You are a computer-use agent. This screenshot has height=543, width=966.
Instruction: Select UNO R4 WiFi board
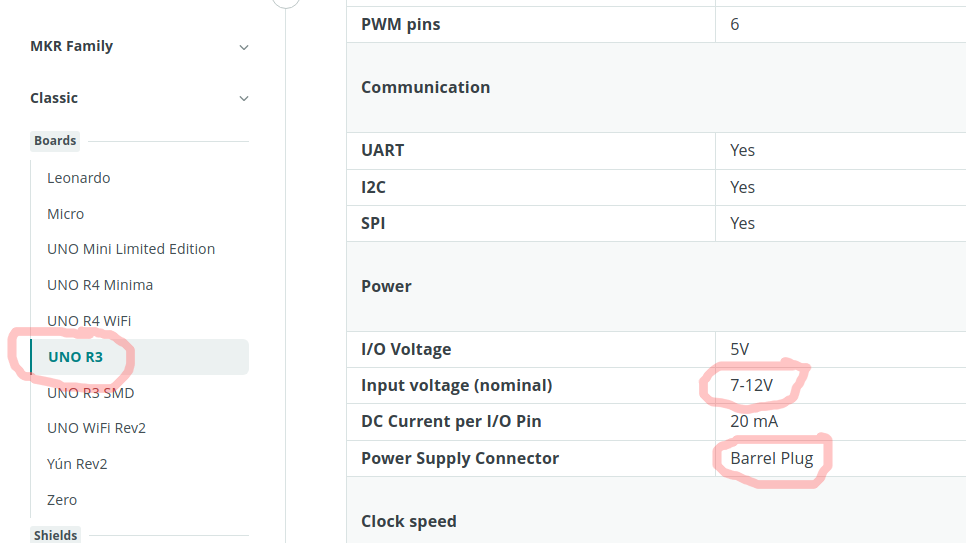tap(89, 321)
